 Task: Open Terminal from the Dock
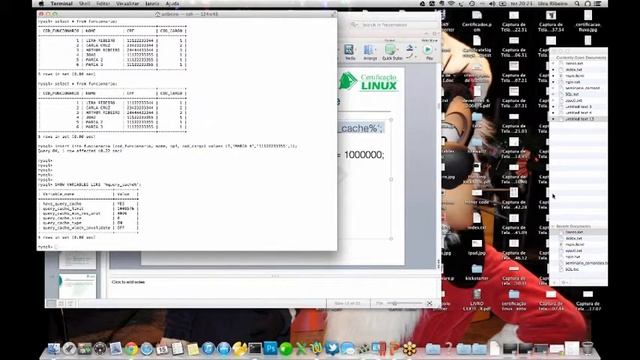[255, 349]
